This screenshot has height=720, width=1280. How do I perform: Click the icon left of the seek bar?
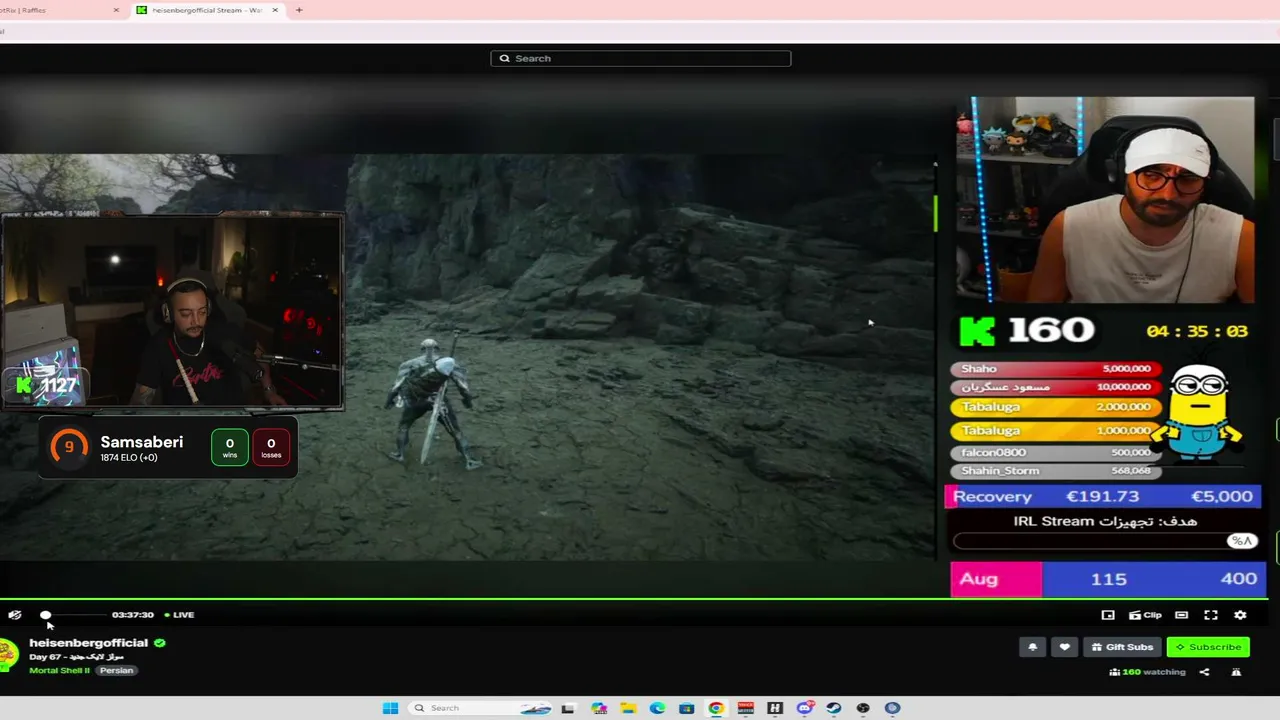[14, 615]
